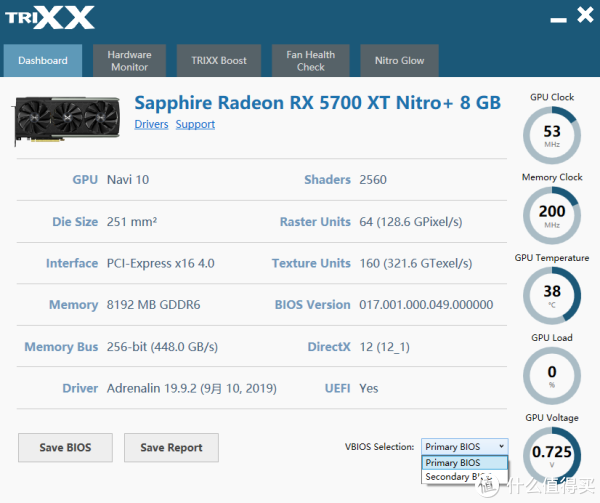This screenshot has width=600, height=503.
Task: Open the Nitro Glow tab
Action: [399, 60]
